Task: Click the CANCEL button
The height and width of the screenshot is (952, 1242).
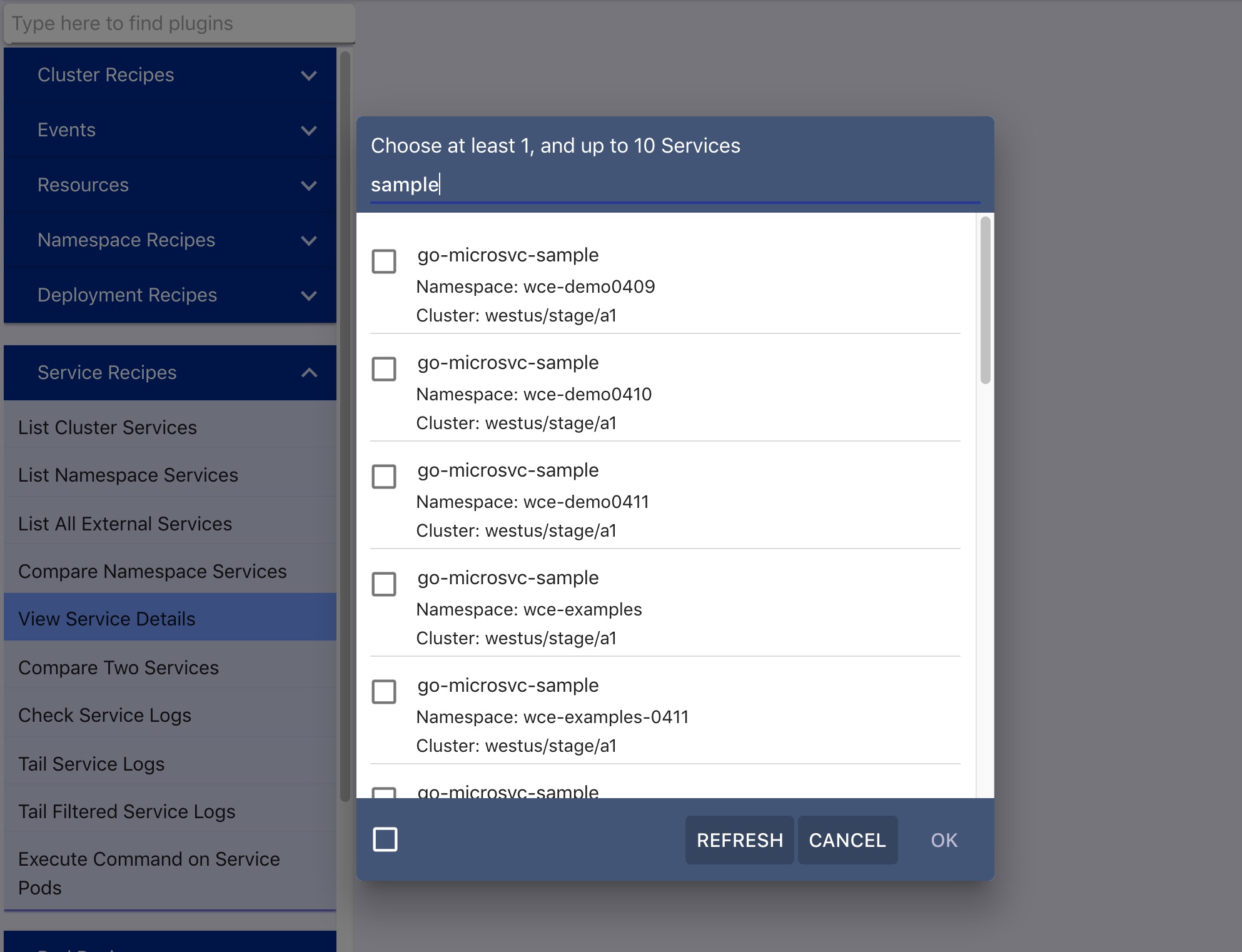Action: tap(847, 839)
